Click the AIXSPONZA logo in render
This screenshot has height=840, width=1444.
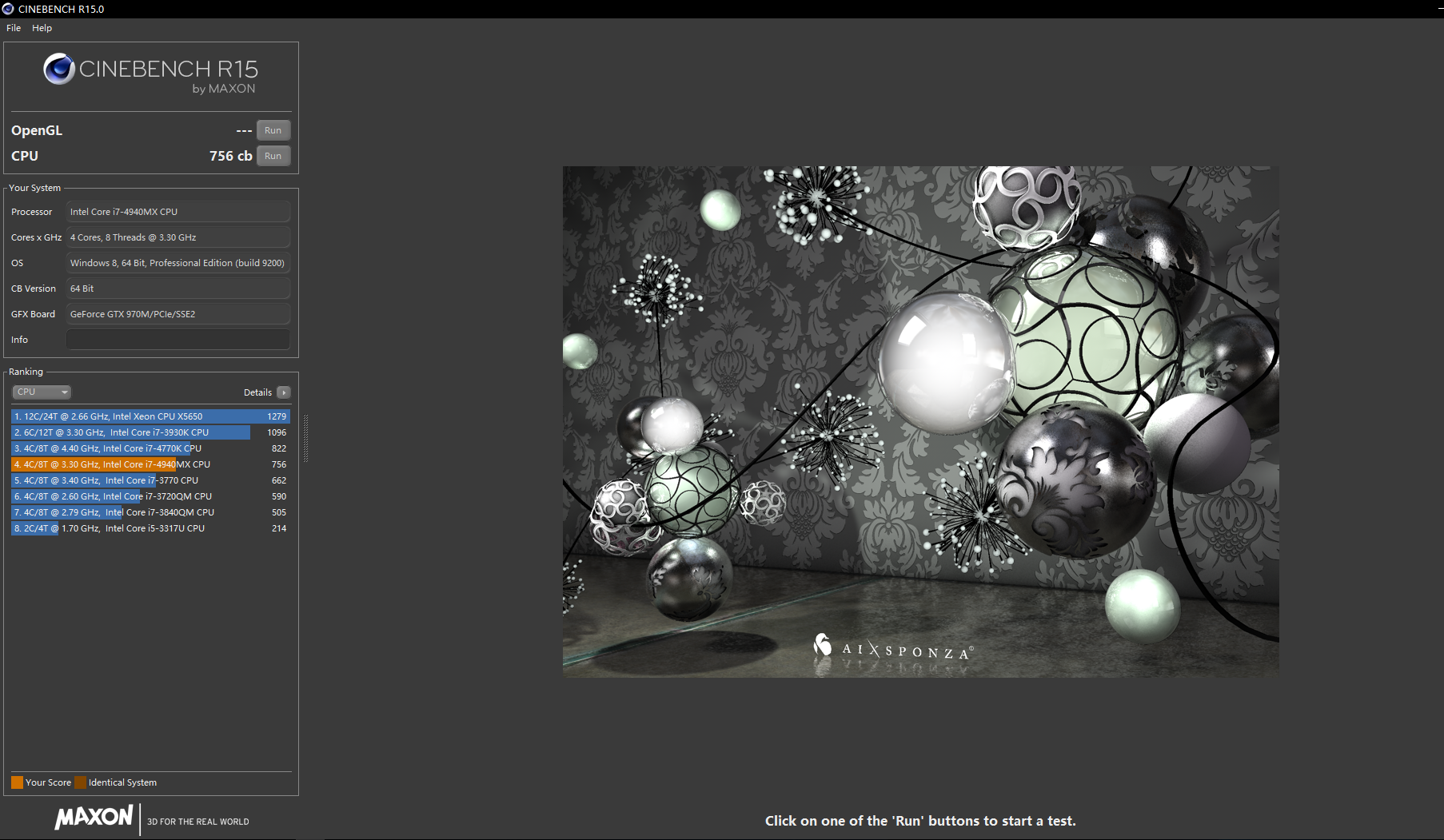(892, 647)
